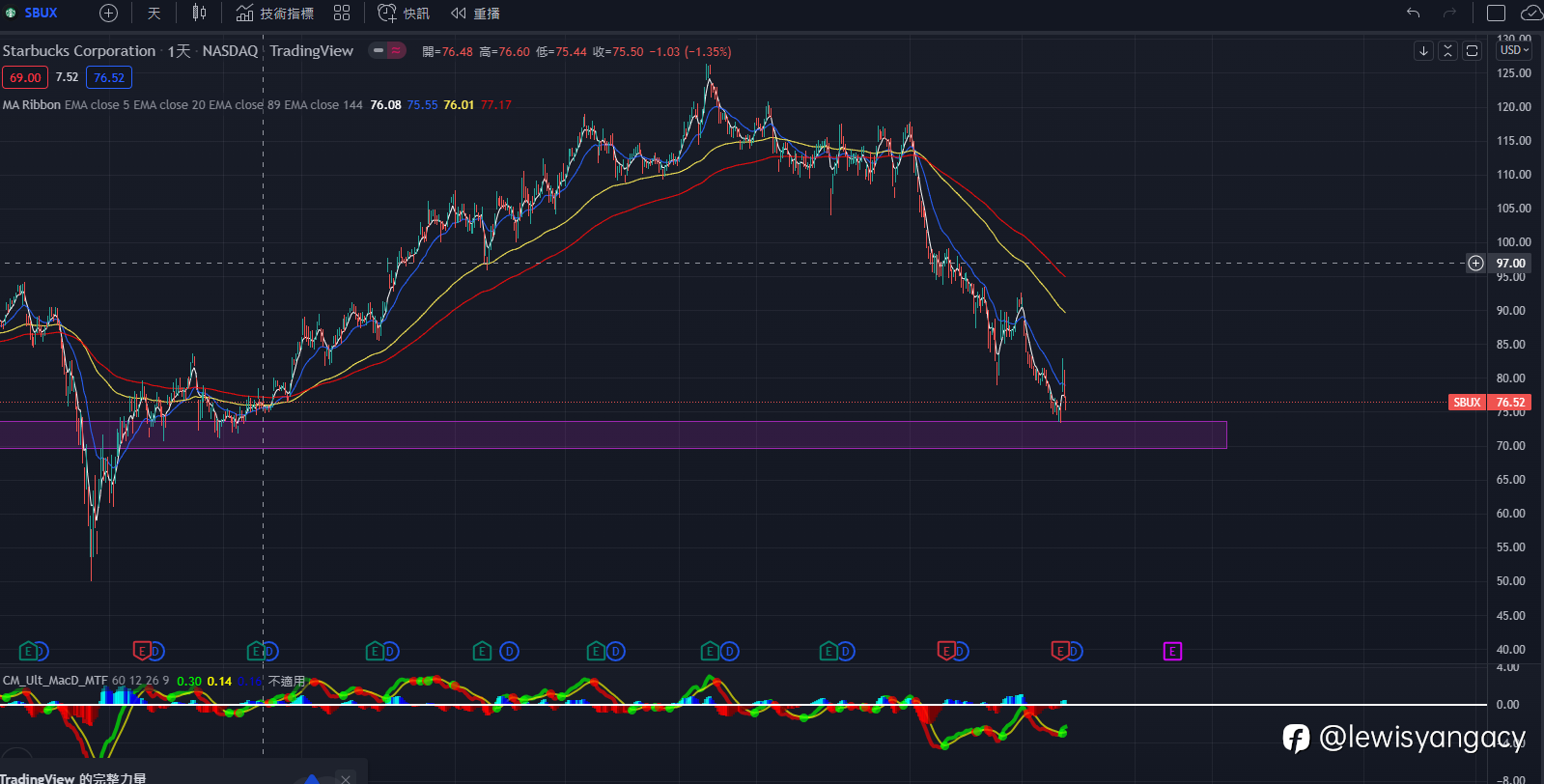The height and width of the screenshot is (784, 1544).
Task: Toggle maximize chart pane icon
Action: tap(1472, 51)
